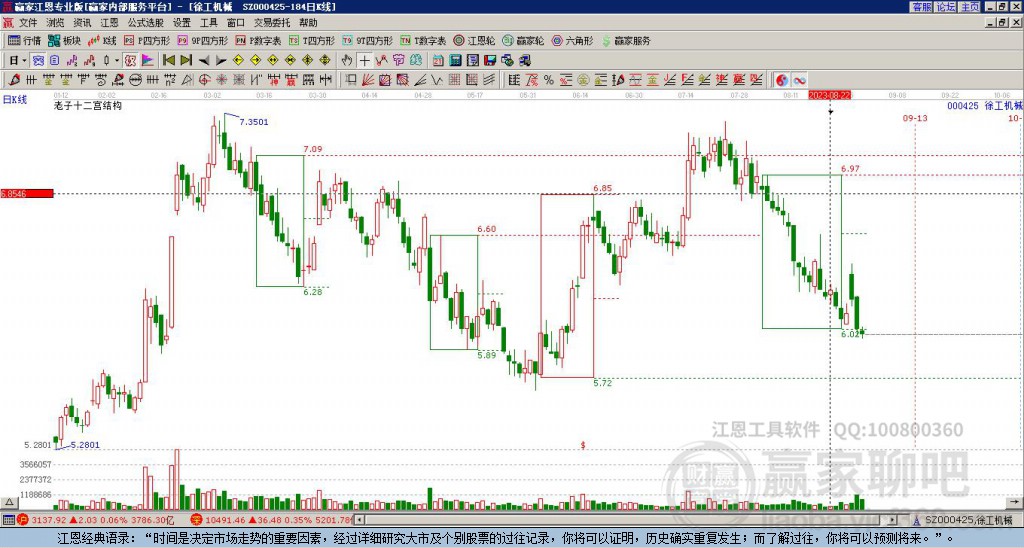
Task: Toggle the crosshair cursor tool
Action: (x=364, y=60)
